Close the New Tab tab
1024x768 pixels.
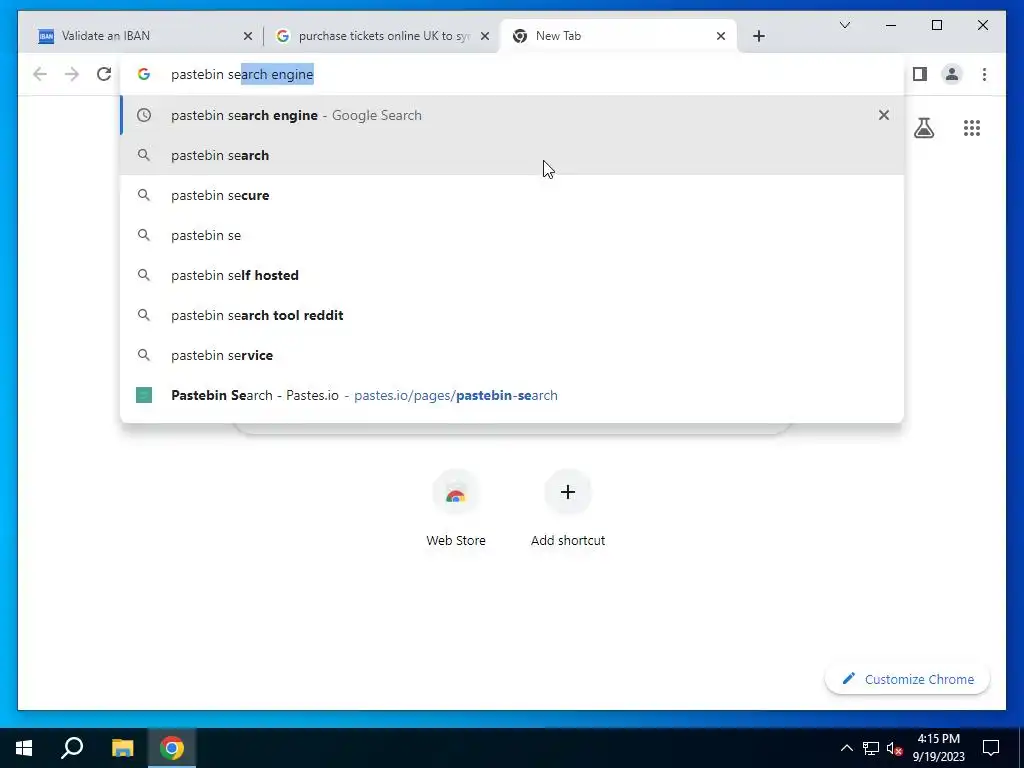tap(720, 36)
